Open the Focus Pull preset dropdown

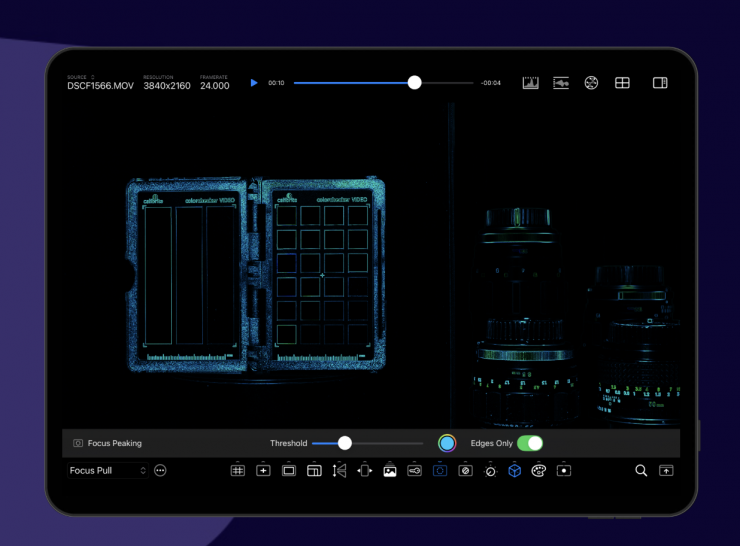(x=108, y=470)
